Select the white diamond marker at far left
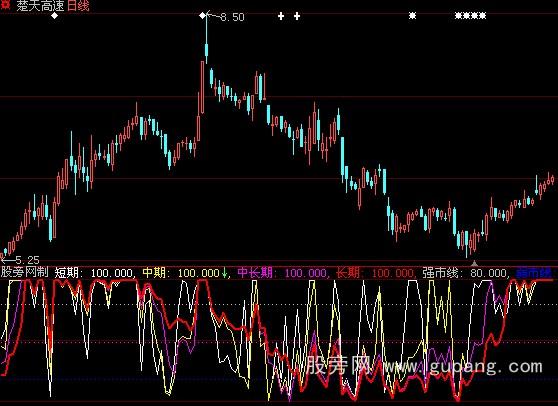 pyautogui.click(x=54, y=16)
